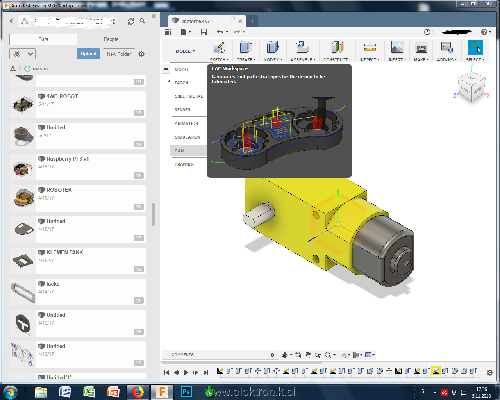This screenshot has height=400, width=500.
Task: Close the open document tab
Action: [x=240, y=21]
